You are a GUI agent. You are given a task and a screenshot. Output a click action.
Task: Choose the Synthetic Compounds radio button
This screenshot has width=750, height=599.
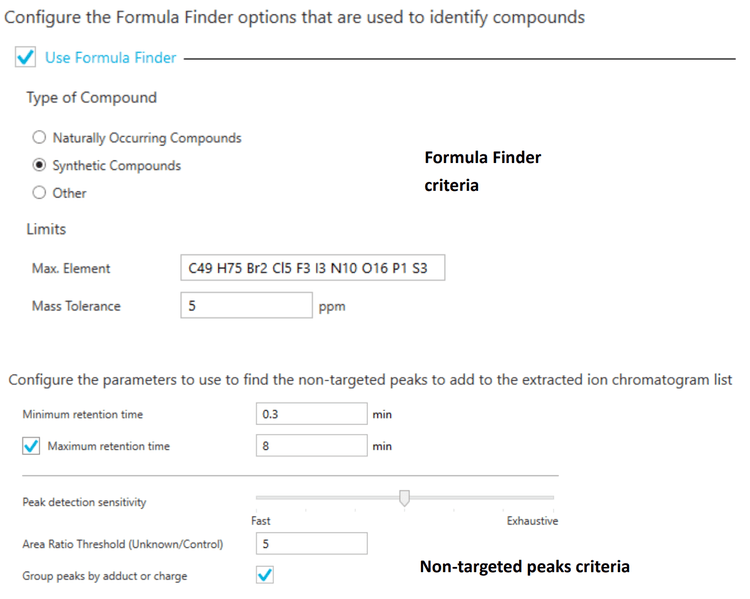point(39,165)
